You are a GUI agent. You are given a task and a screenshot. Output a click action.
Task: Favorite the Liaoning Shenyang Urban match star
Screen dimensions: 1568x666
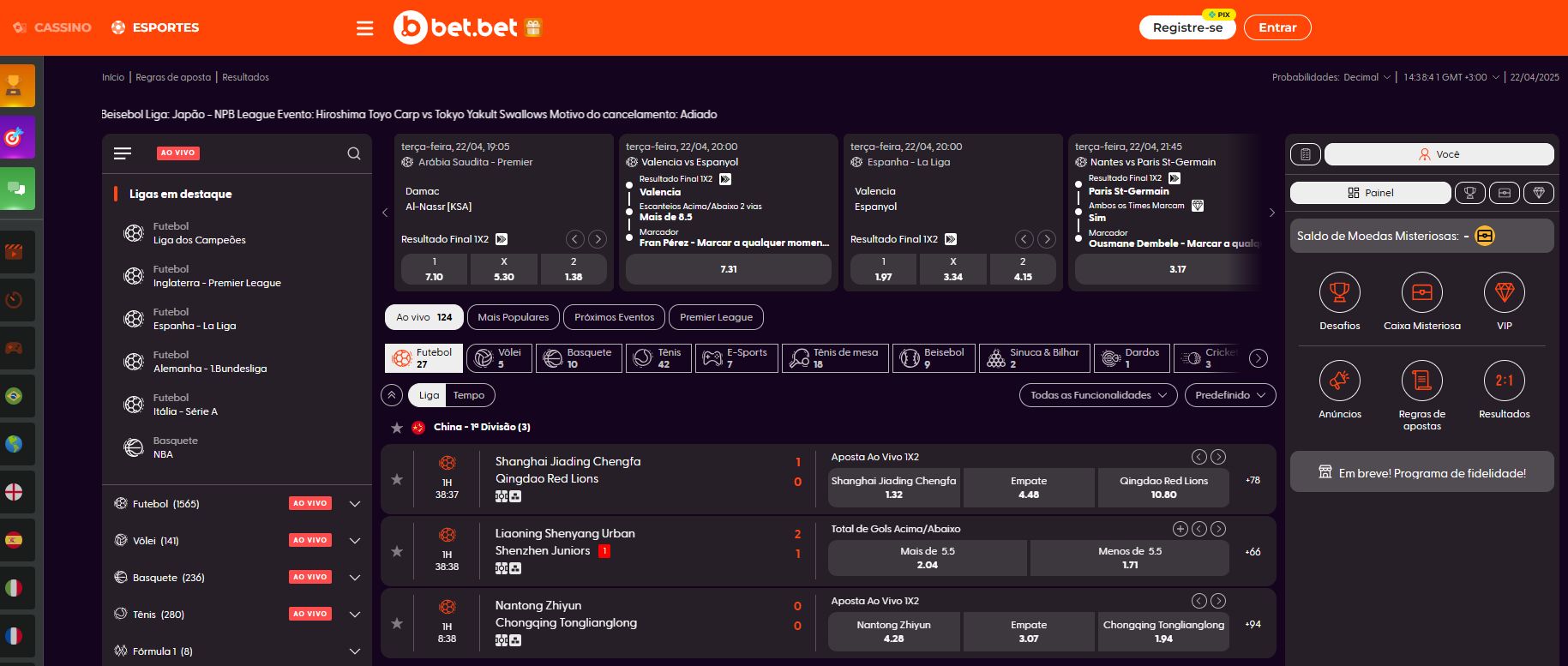point(397,551)
